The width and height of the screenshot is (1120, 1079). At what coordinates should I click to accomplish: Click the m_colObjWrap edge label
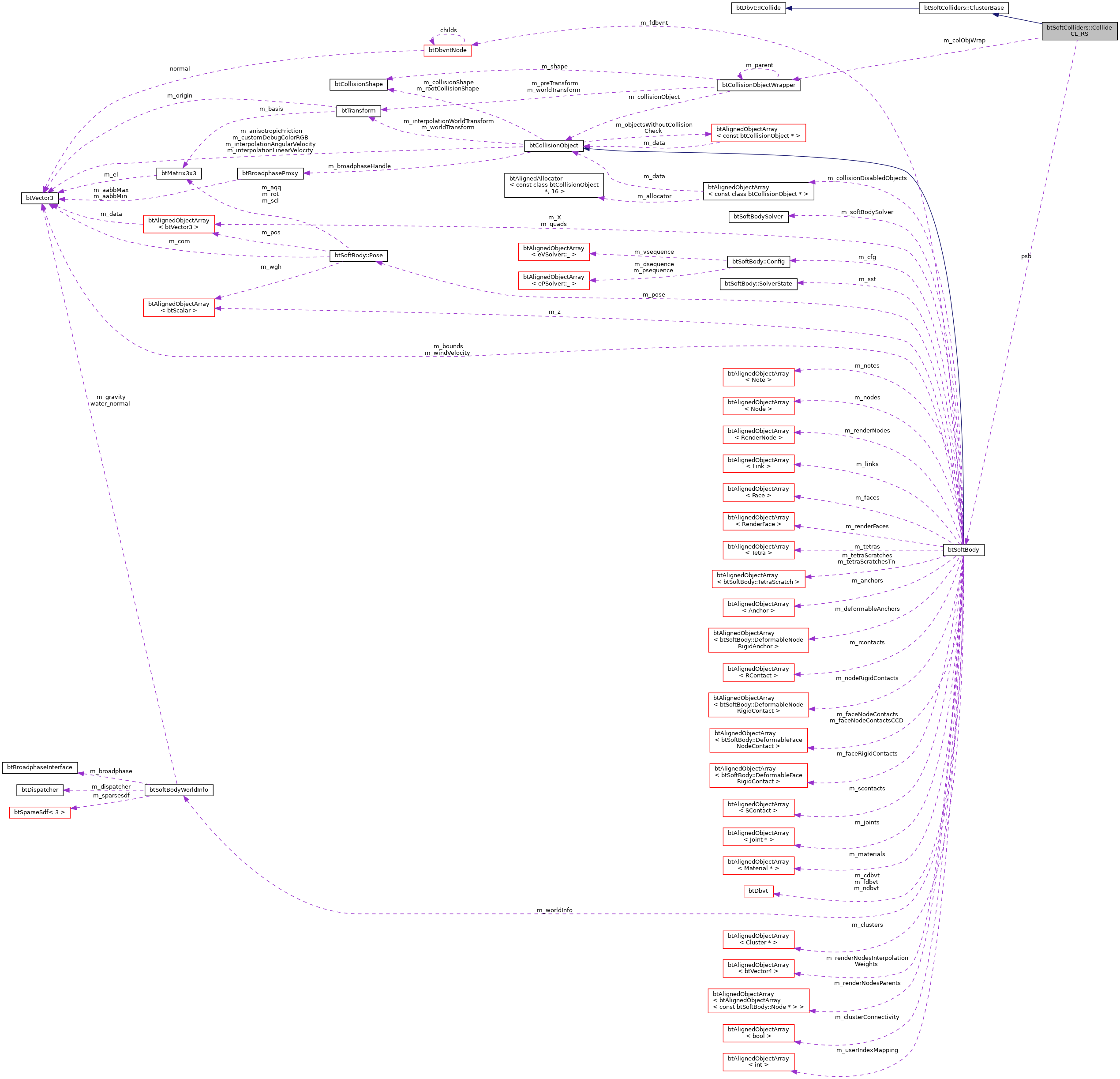[x=964, y=41]
